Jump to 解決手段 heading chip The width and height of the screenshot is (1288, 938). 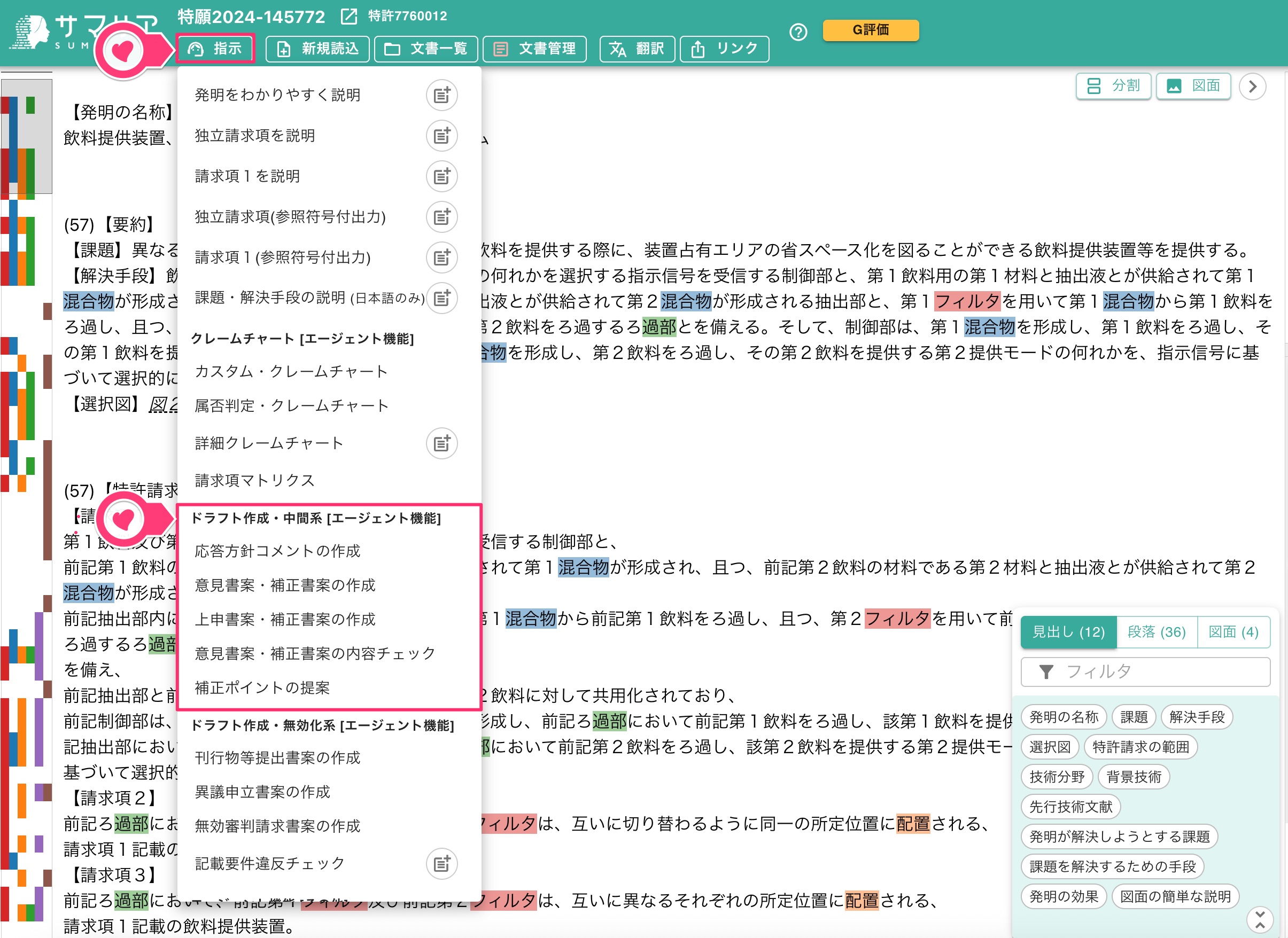coord(1197,717)
